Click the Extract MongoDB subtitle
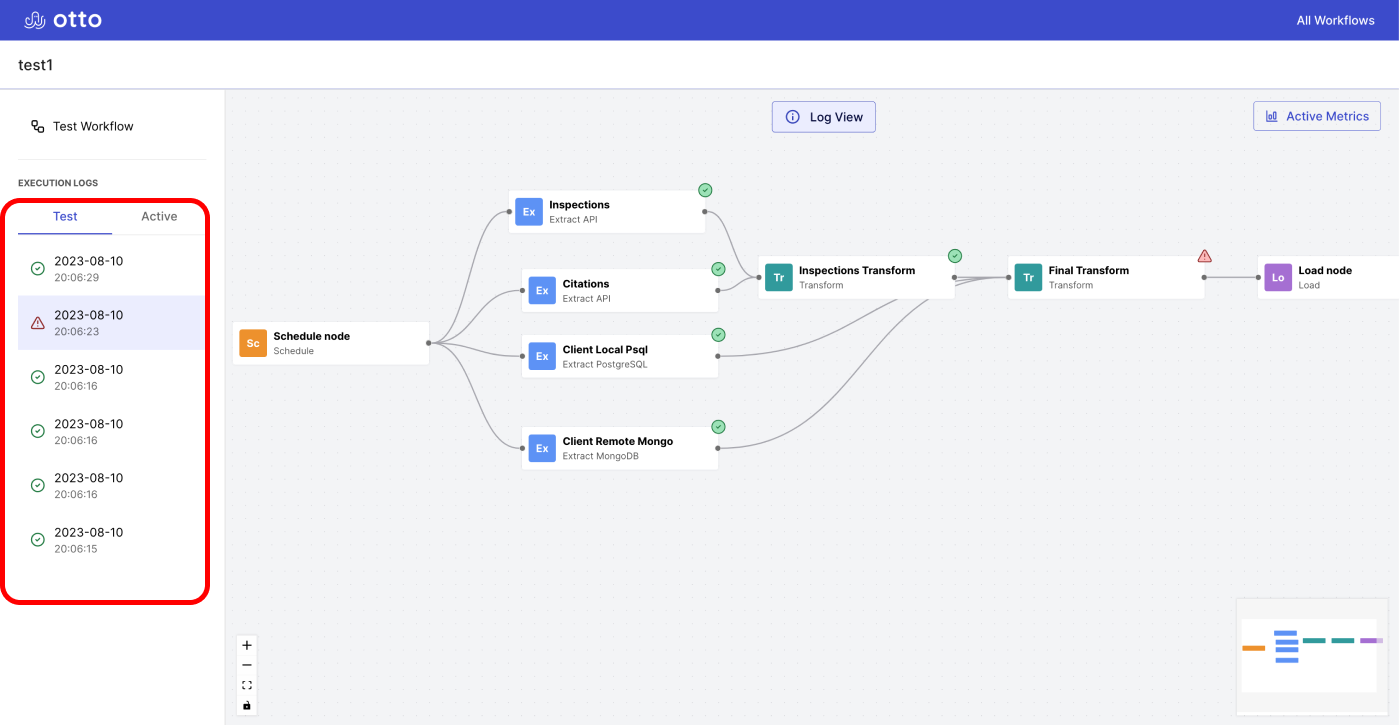This screenshot has height=725, width=1399. pyautogui.click(x=600, y=456)
